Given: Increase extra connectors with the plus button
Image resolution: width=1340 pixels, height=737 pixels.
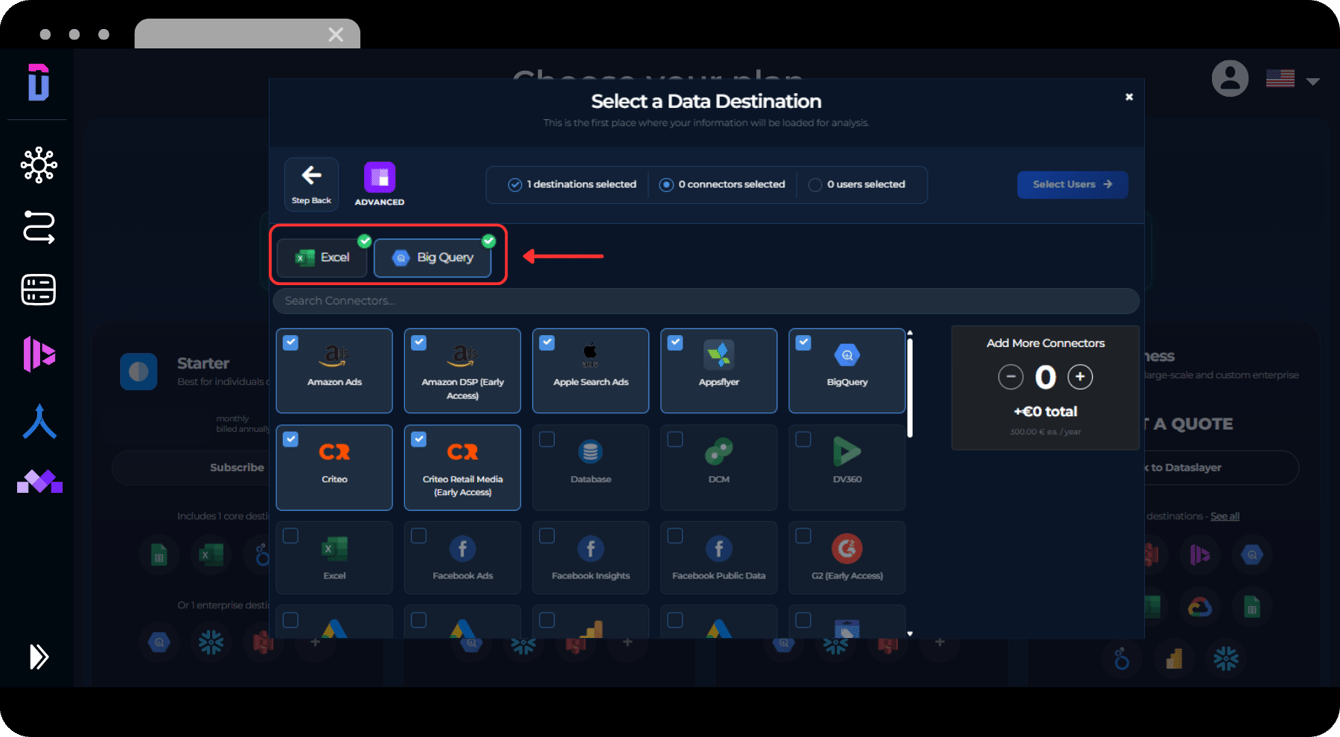Looking at the screenshot, I should 1080,377.
